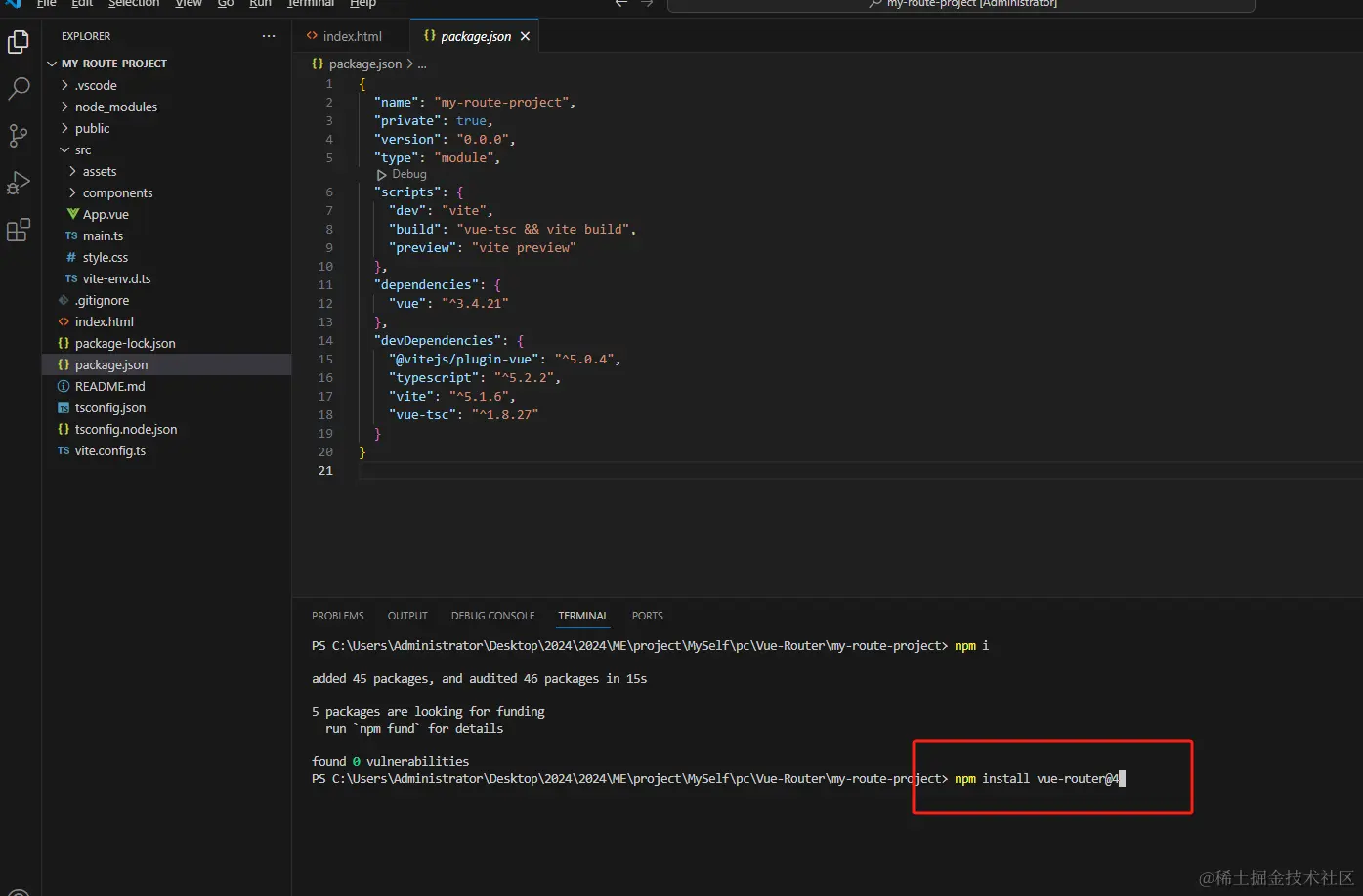1363x896 pixels.
Task: Open Explorer's three-dot more actions menu
Action: coord(269,36)
